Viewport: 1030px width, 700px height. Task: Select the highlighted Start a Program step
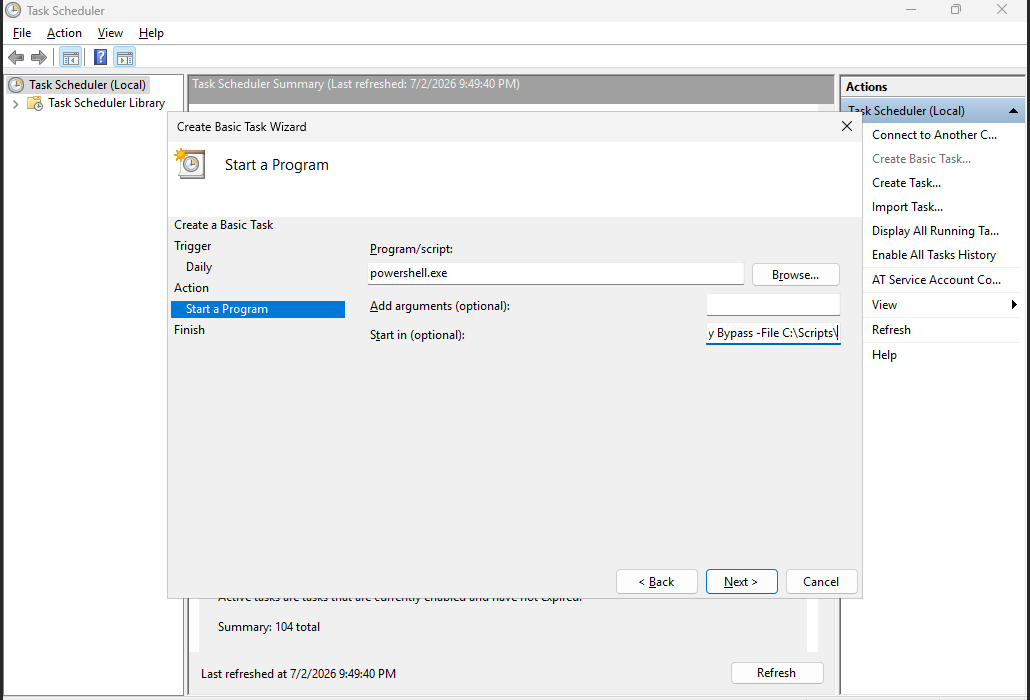coord(258,309)
